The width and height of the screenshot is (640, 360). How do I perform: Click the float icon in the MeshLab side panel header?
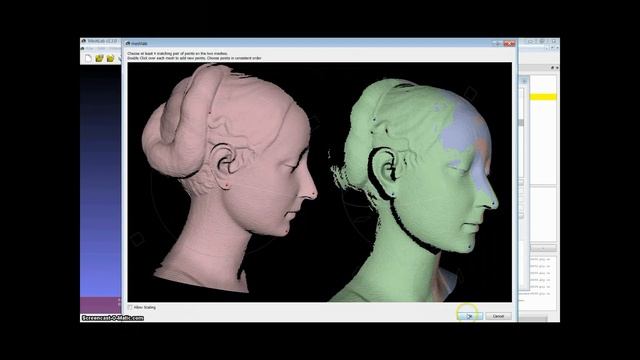click(x=552, y=68)
